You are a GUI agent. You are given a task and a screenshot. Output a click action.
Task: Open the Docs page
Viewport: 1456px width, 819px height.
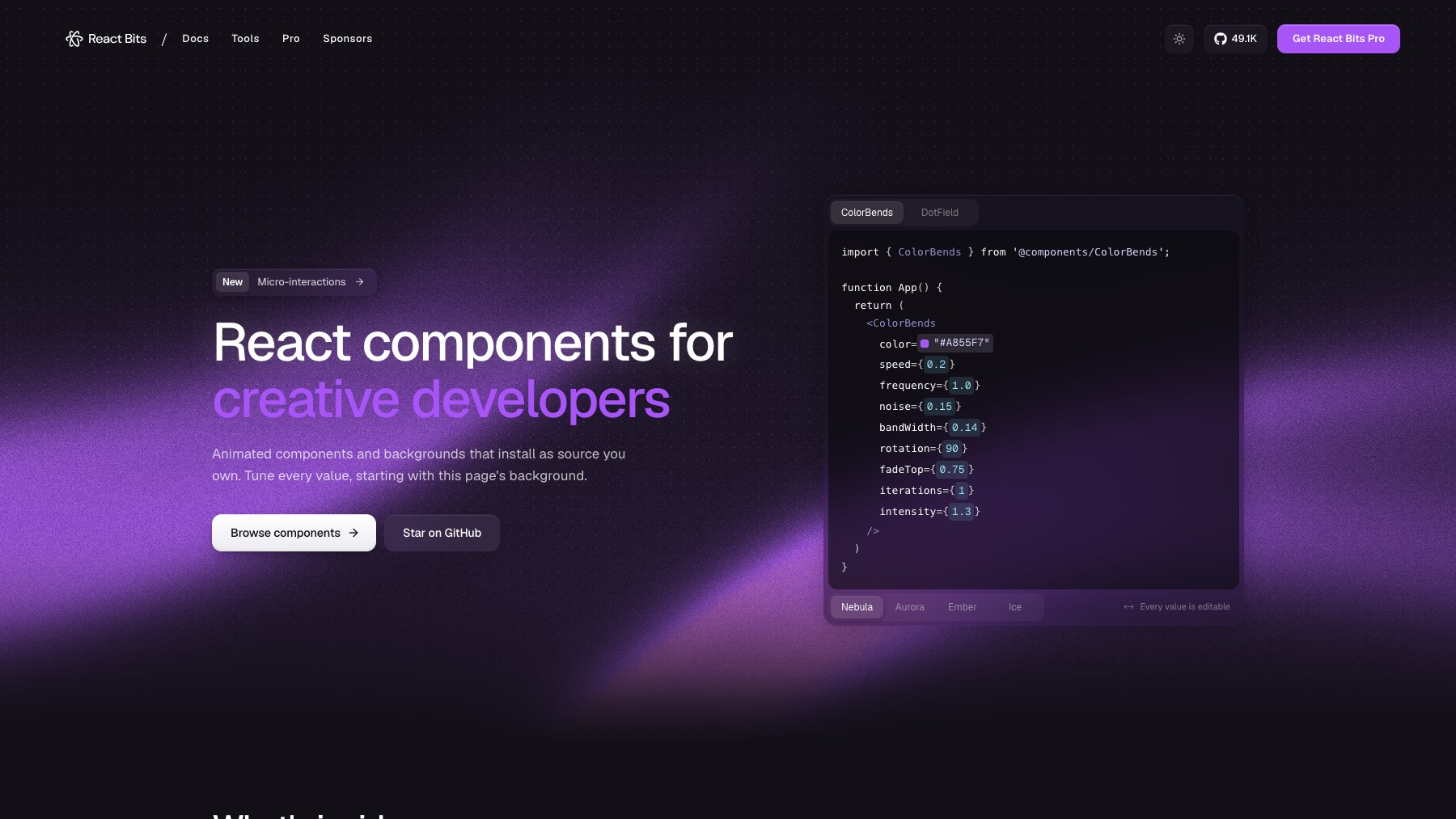click(x=196, y=39)
